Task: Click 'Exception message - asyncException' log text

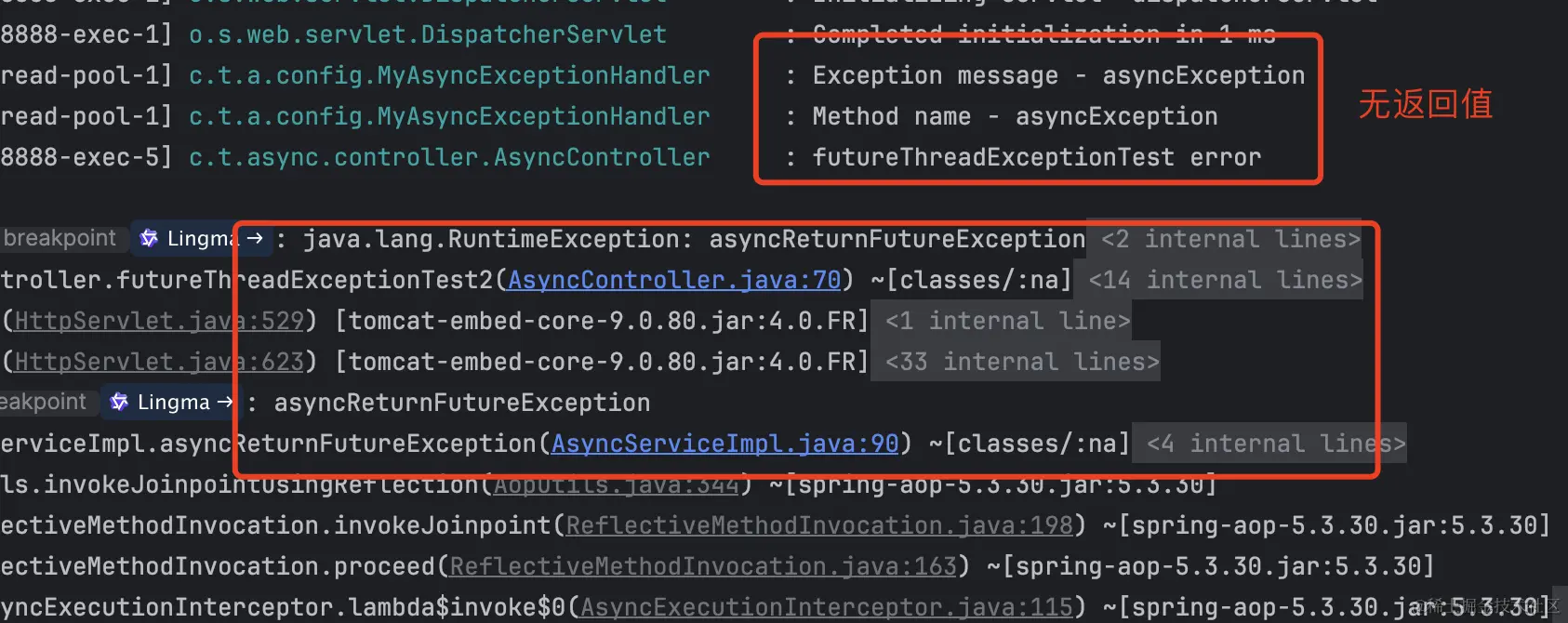Action: point(1058,75)
